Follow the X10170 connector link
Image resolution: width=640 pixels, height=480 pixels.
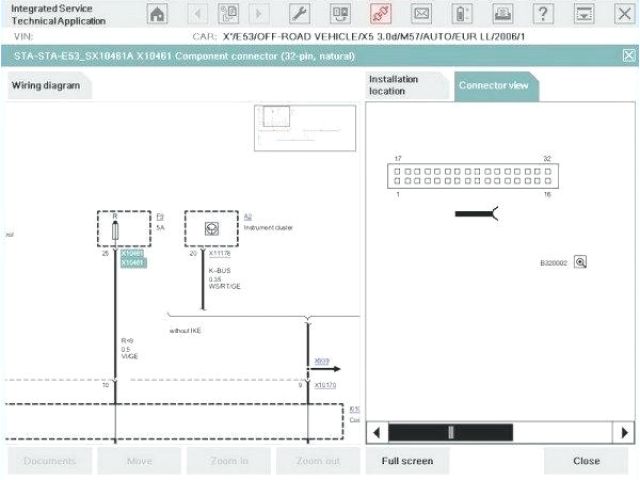tap(326, 384)
